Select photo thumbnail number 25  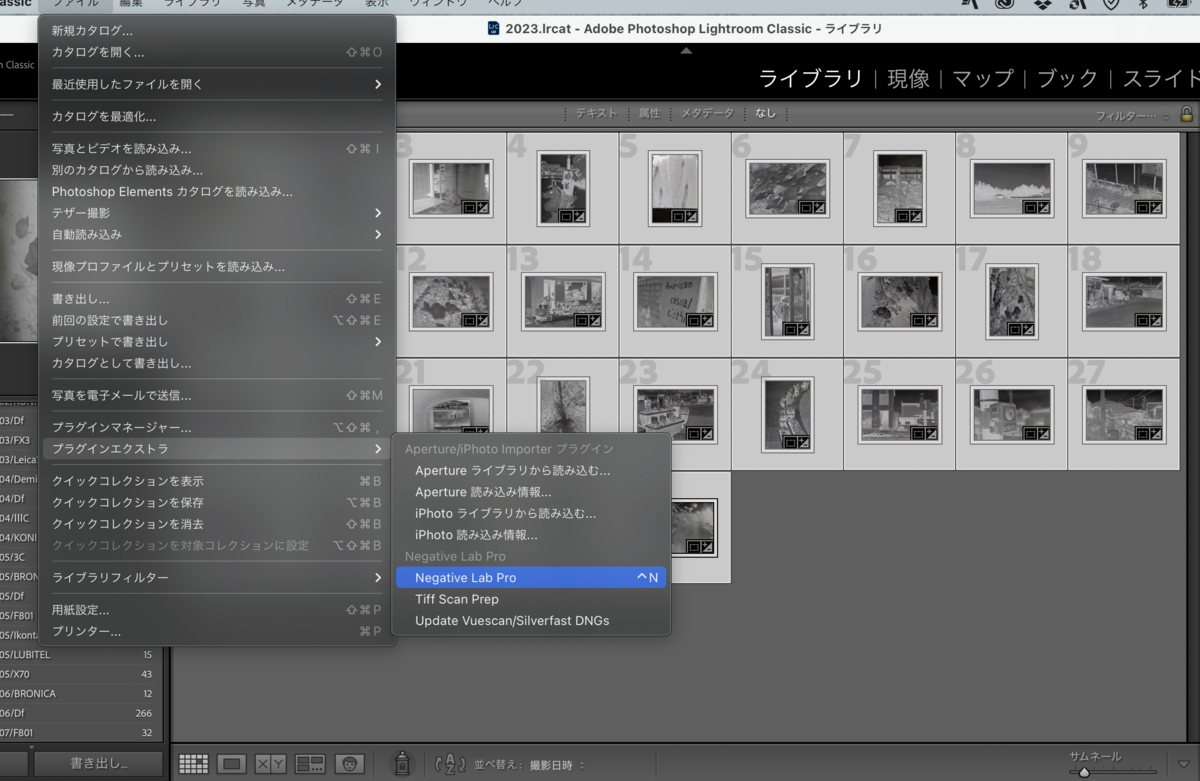click(899, 414)
